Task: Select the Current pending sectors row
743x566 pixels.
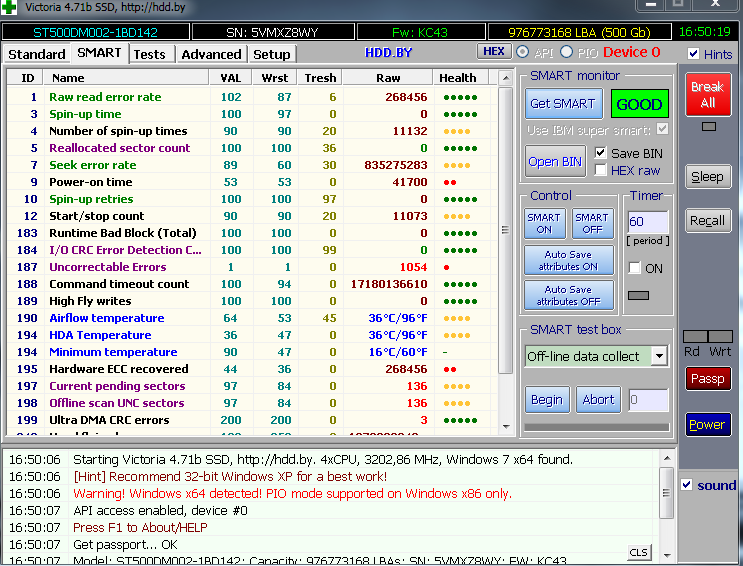Action: [x=252, y=386]
